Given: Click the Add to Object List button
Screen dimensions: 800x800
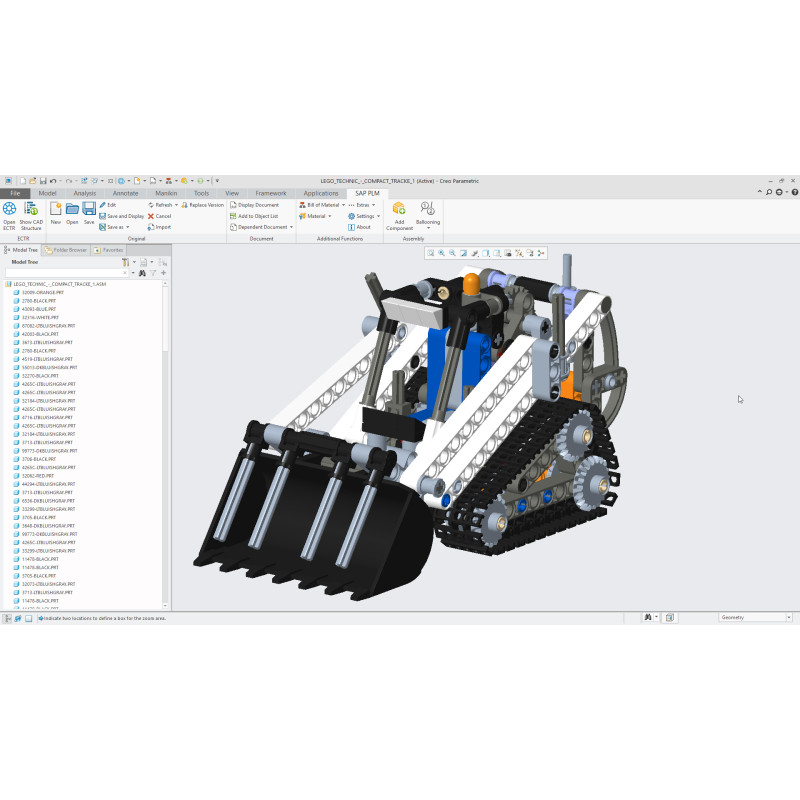Looking at the screenshot, I should pos(256,216).
